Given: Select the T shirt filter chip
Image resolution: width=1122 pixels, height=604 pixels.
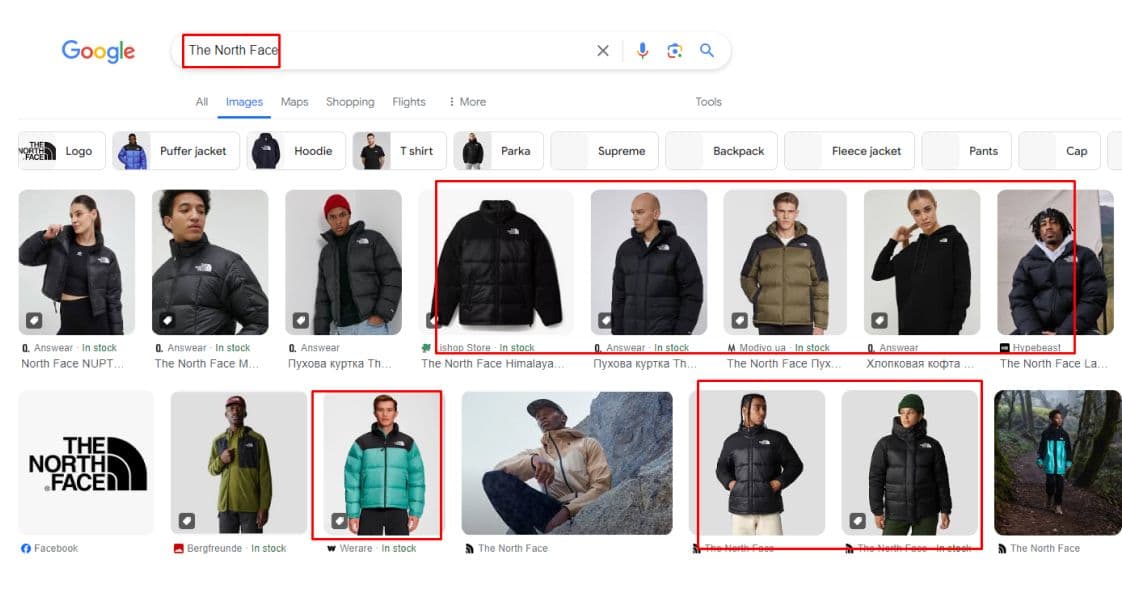Looking at the screenshot, I should pyautogui.click(x=399, y=151).
